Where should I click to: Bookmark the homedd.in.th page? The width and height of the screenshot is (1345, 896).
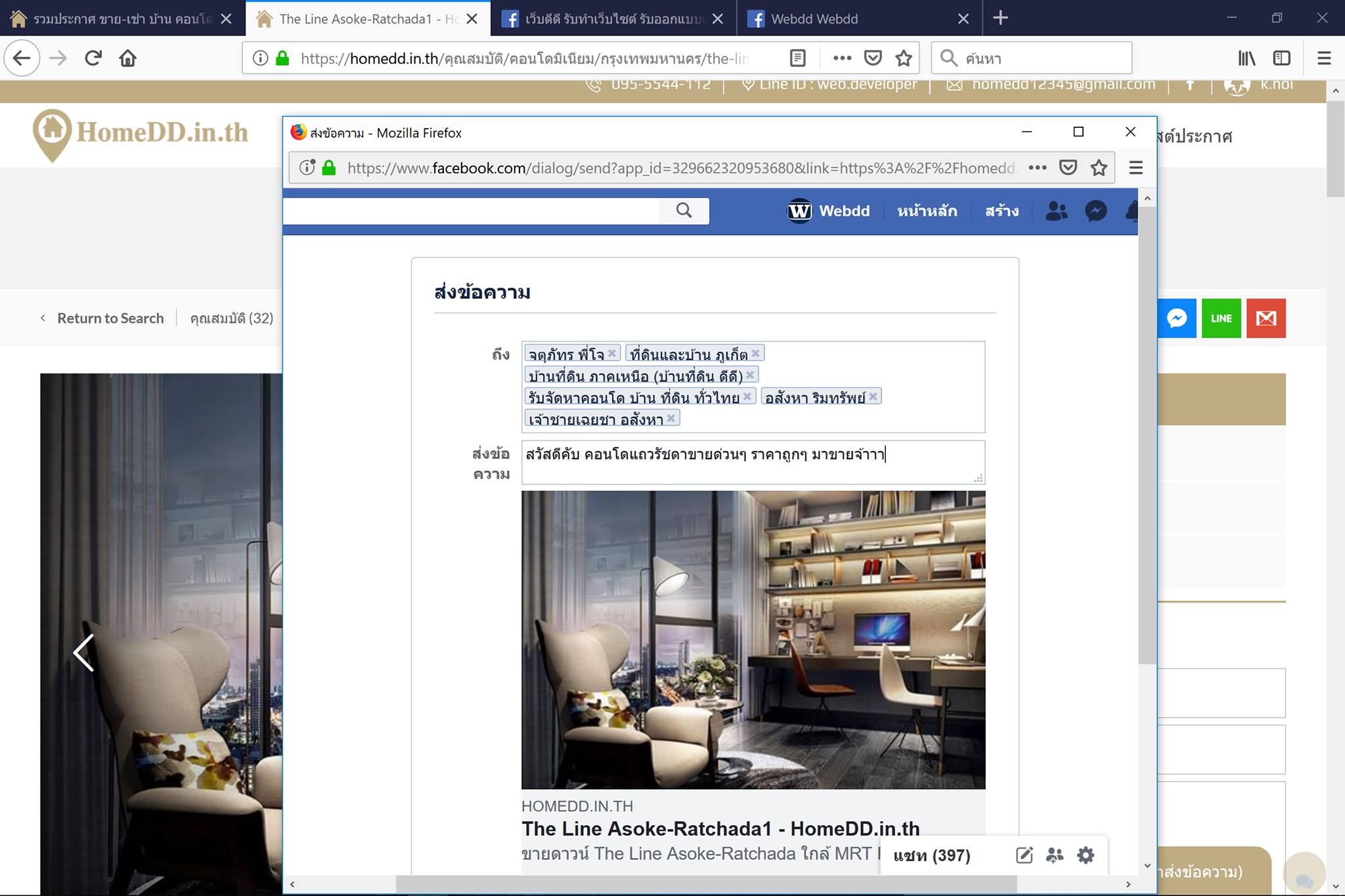904,58
